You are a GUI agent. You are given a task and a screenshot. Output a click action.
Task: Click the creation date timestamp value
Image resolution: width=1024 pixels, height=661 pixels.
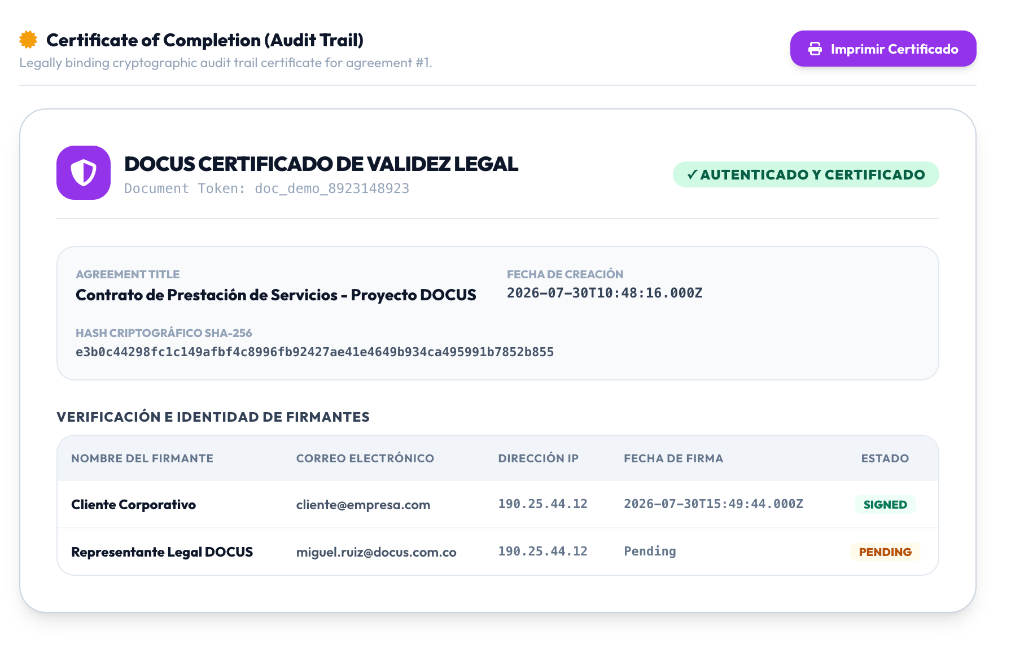click(x=604, y=293)
